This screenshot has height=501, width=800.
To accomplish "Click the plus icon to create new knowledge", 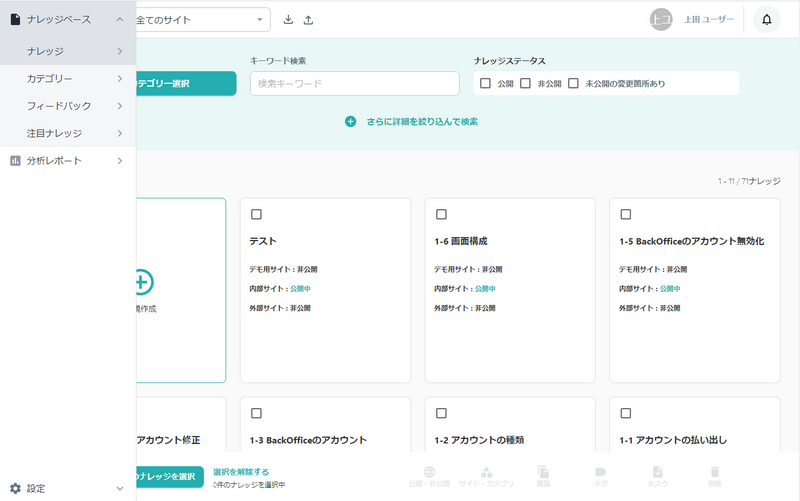I will 144,282.
